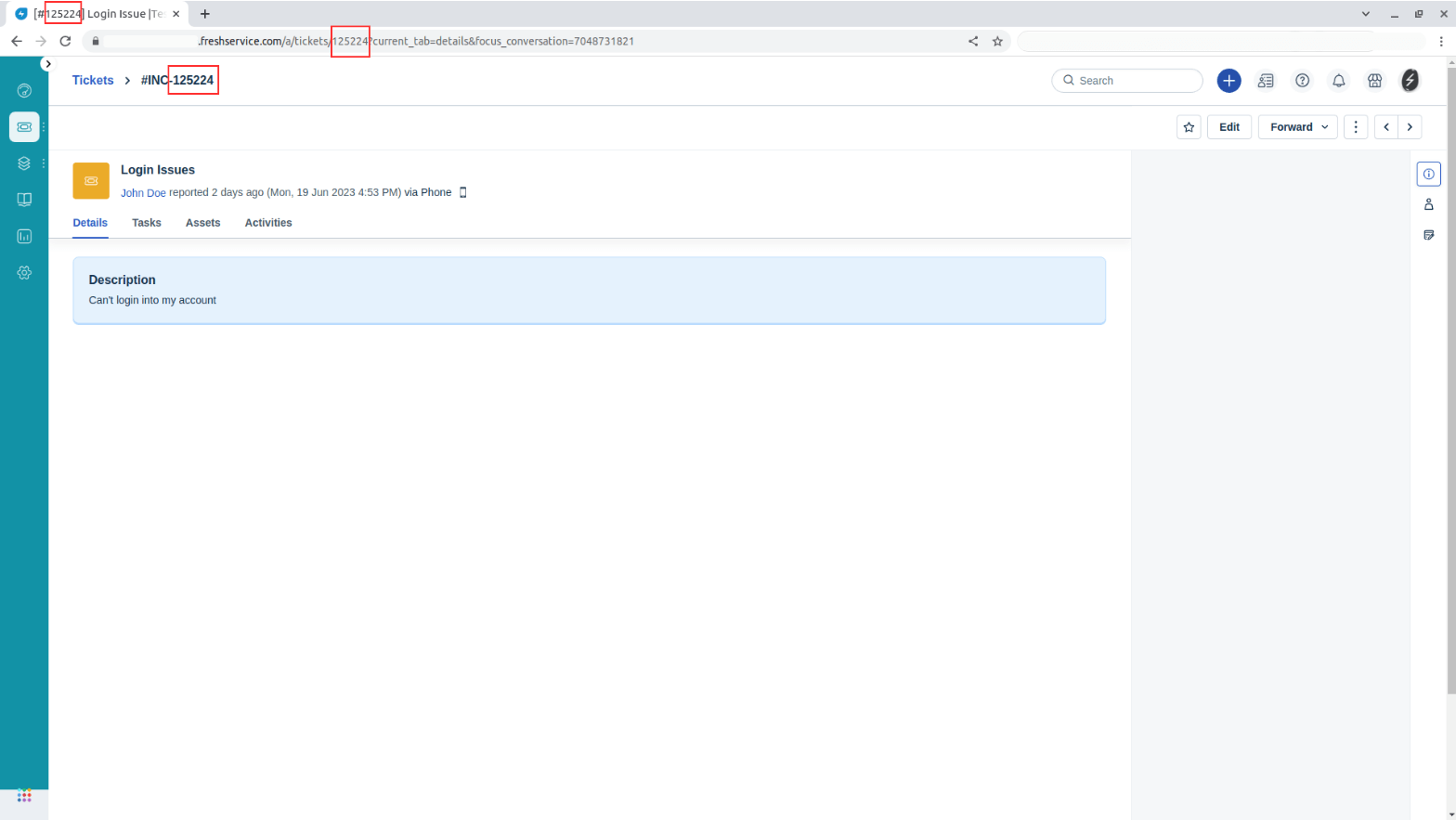
Task: Star this ticket as favorite
Action: point(1189,127)
